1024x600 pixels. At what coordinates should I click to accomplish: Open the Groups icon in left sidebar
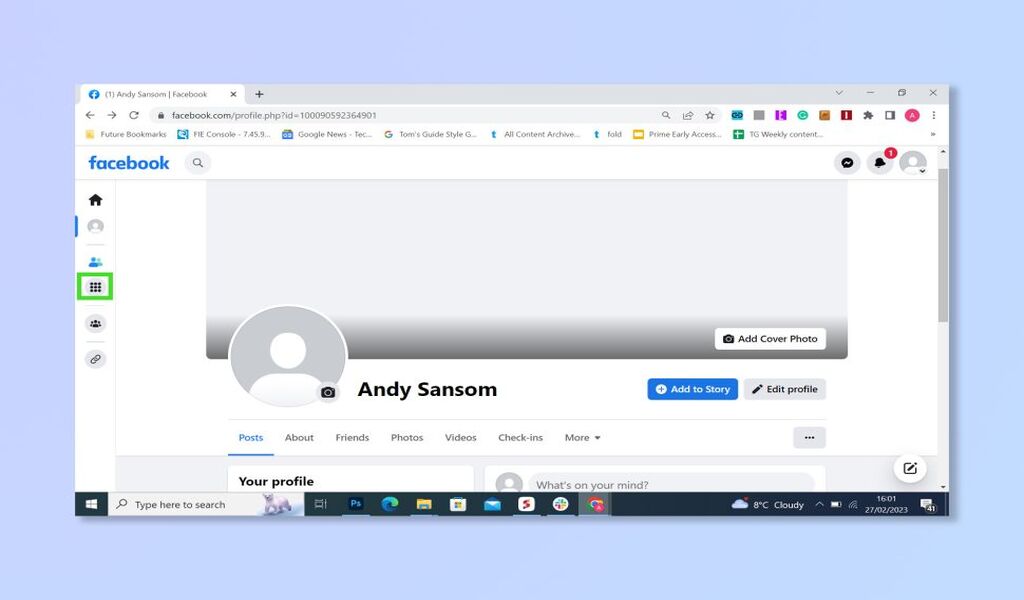coord(95,324)
